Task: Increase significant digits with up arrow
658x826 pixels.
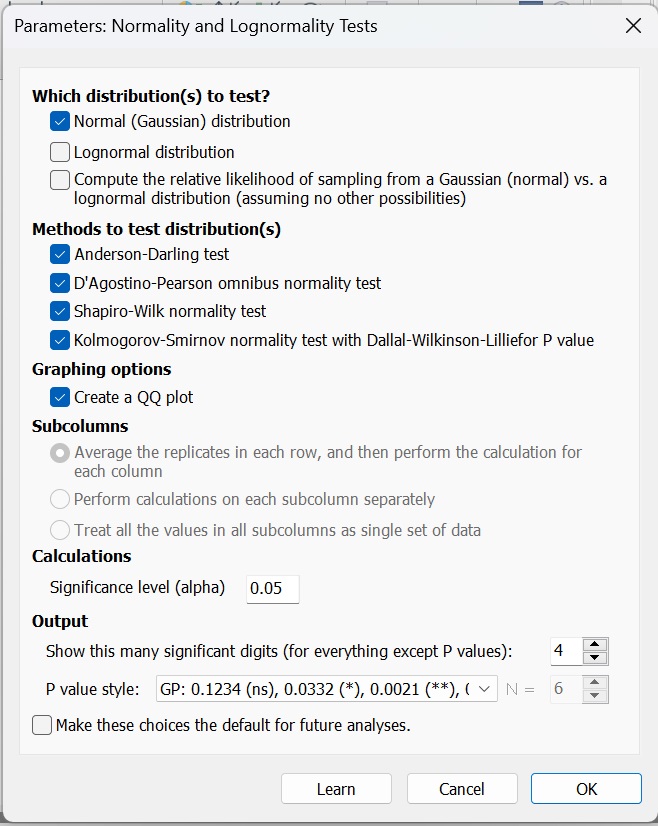Action: point(594,645)
